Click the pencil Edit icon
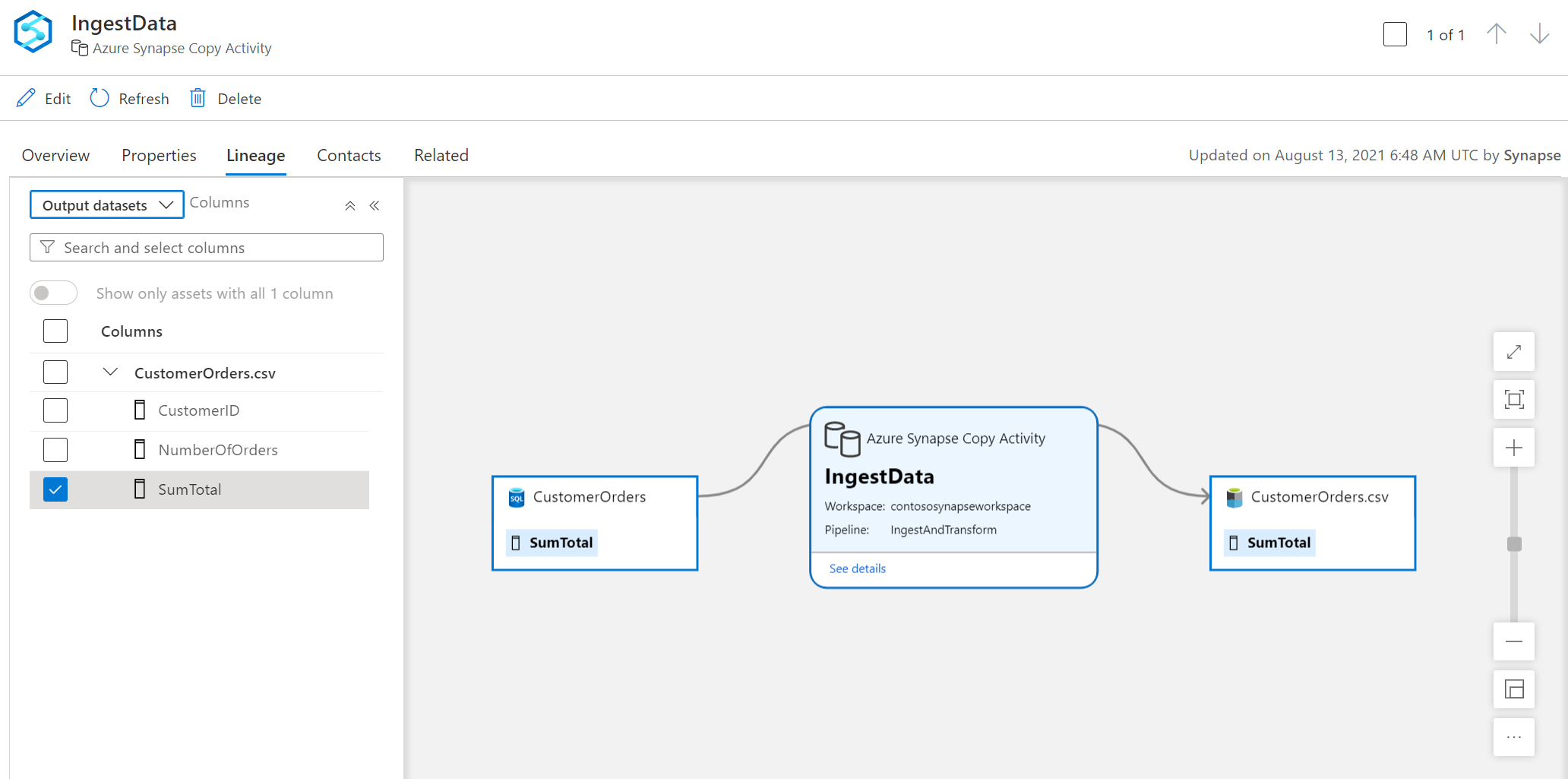The image size is (1568, 779). coord(26,98)
